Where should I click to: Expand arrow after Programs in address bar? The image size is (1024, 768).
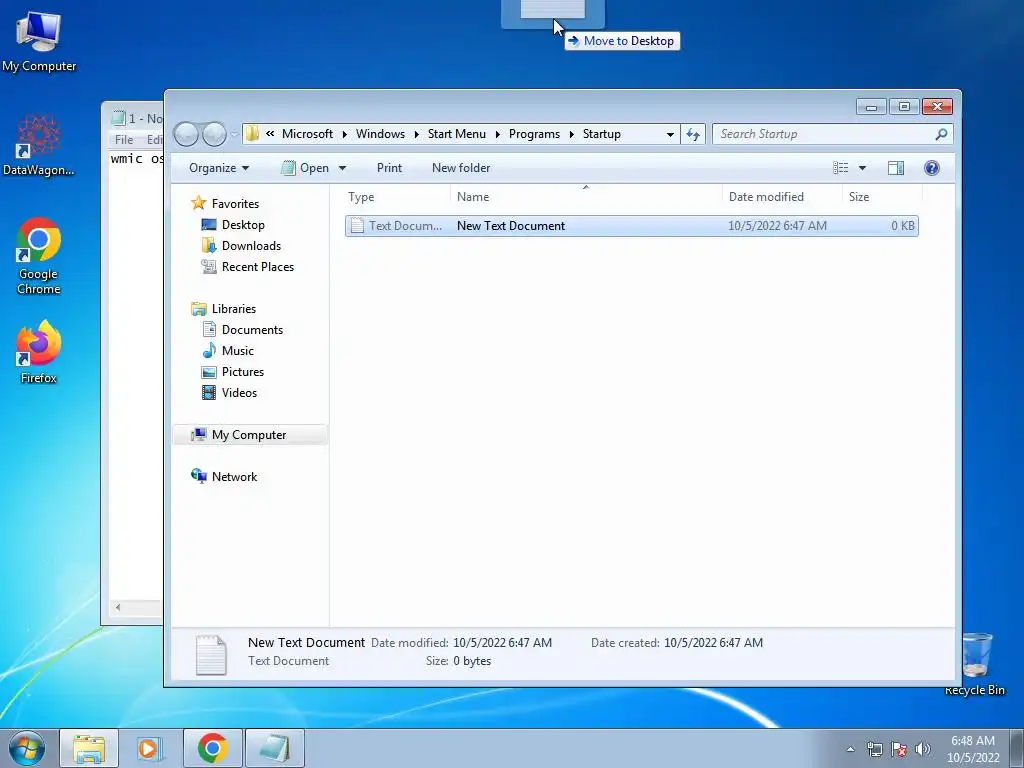click(571, 135)
